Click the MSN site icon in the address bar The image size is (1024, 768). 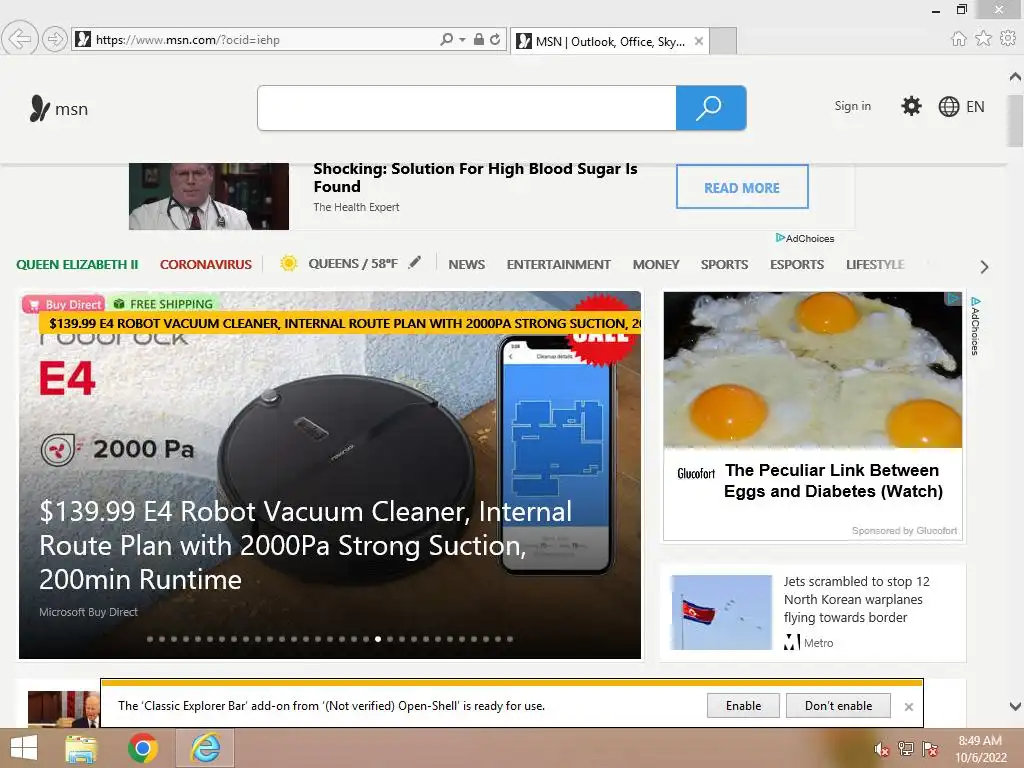[x=83, y=39]
